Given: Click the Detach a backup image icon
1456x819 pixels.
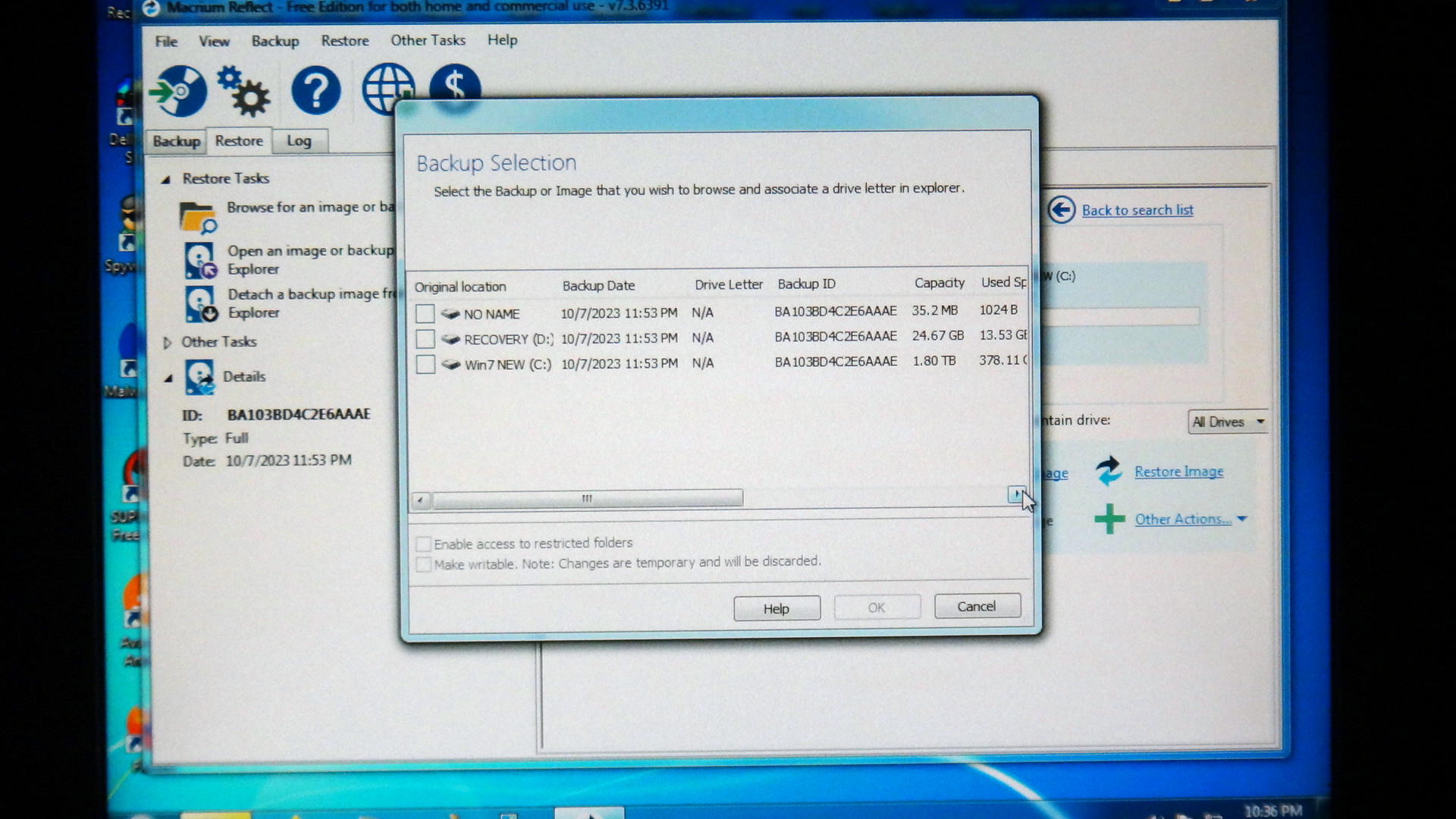Looking at the screenshot, I should click(x=201, y=304).
